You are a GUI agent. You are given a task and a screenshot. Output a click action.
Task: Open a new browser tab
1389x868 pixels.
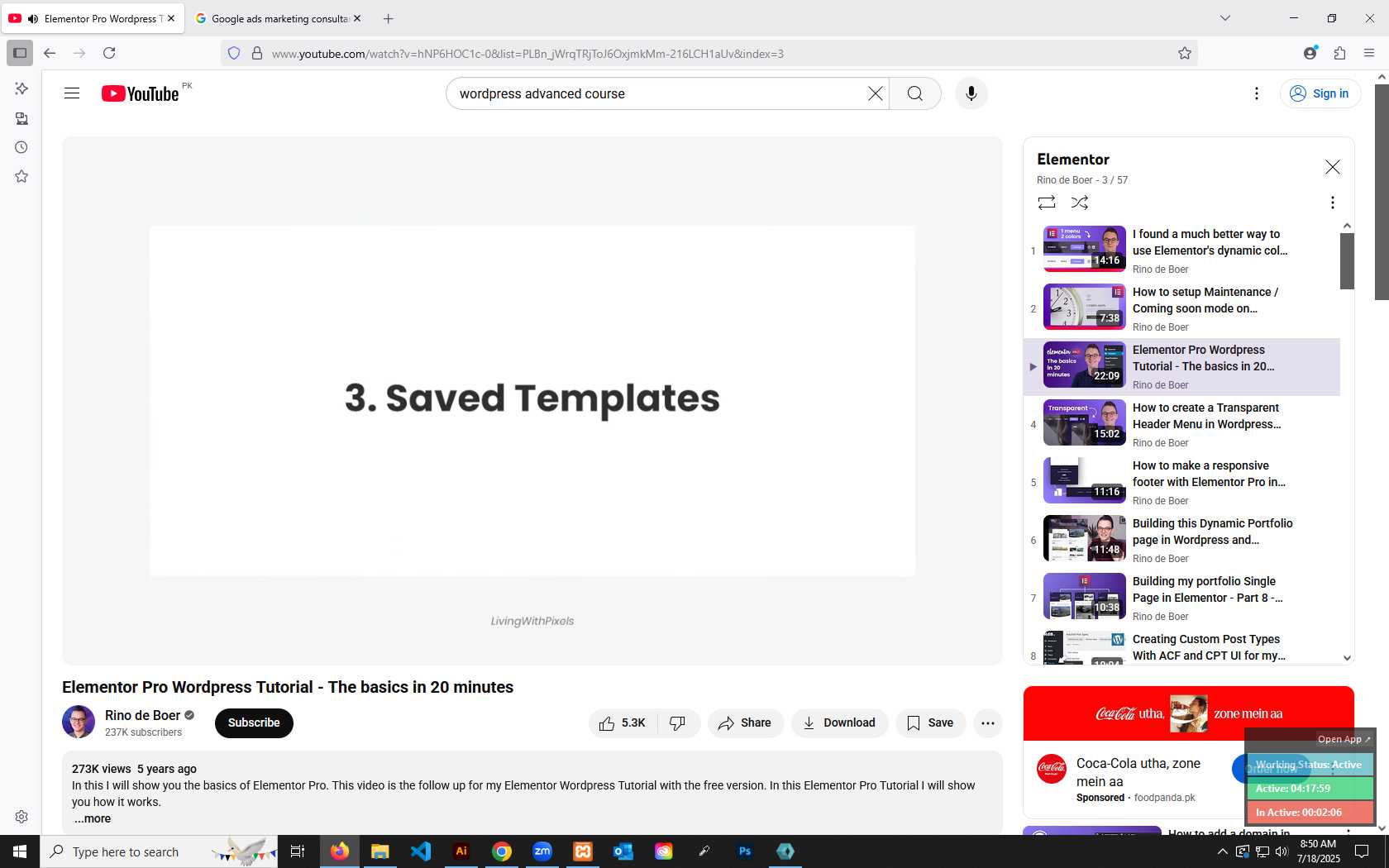tap(388, 18)
